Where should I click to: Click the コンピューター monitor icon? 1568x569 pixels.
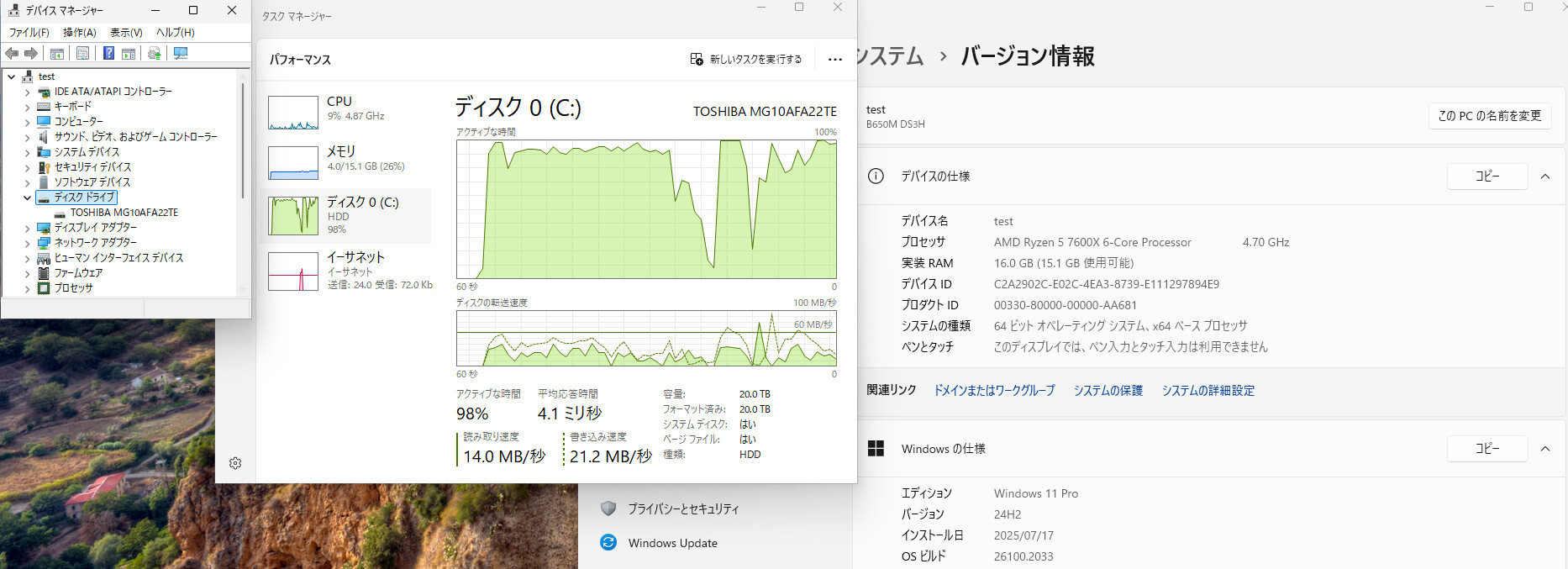44,122
